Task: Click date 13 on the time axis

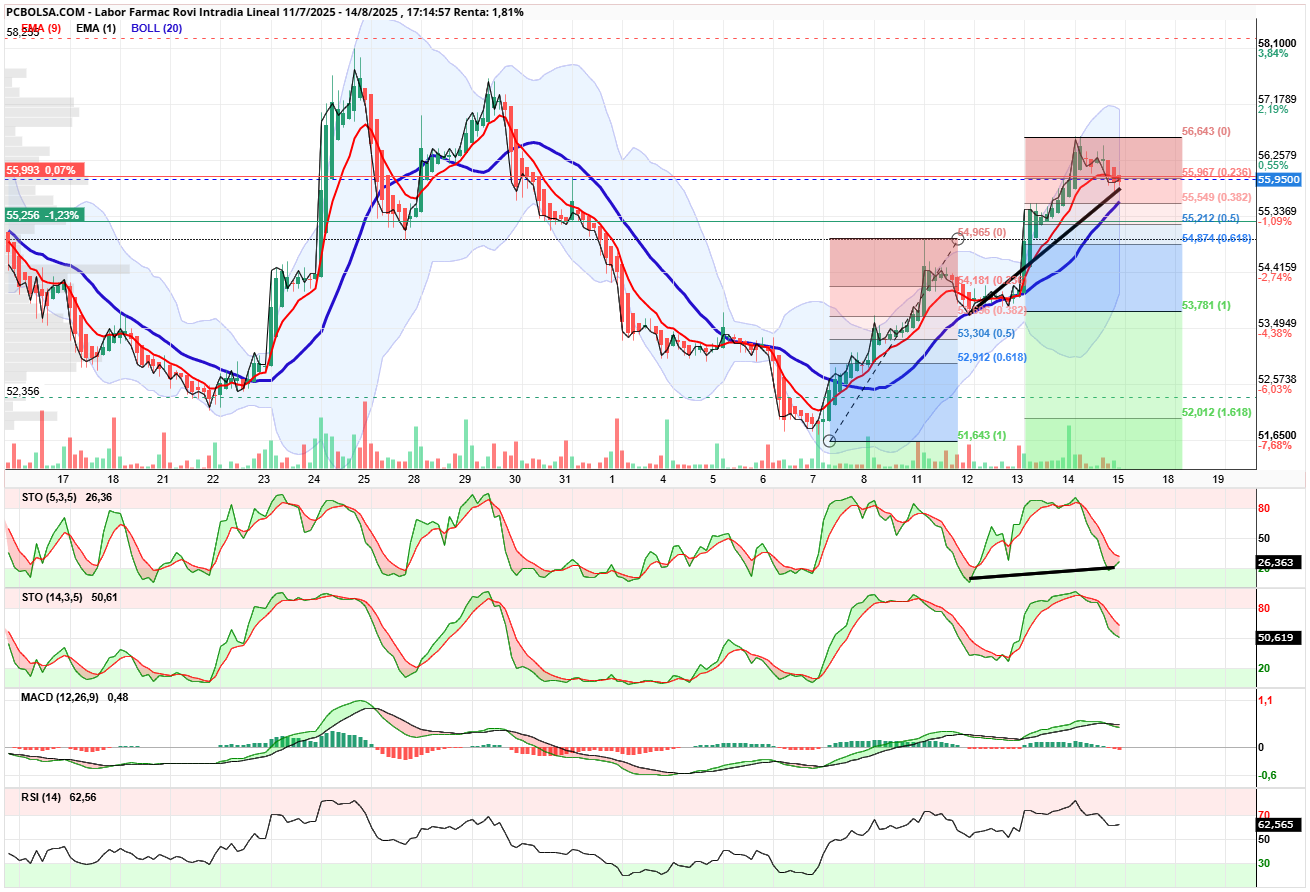Action: (x=1018, y=480)
